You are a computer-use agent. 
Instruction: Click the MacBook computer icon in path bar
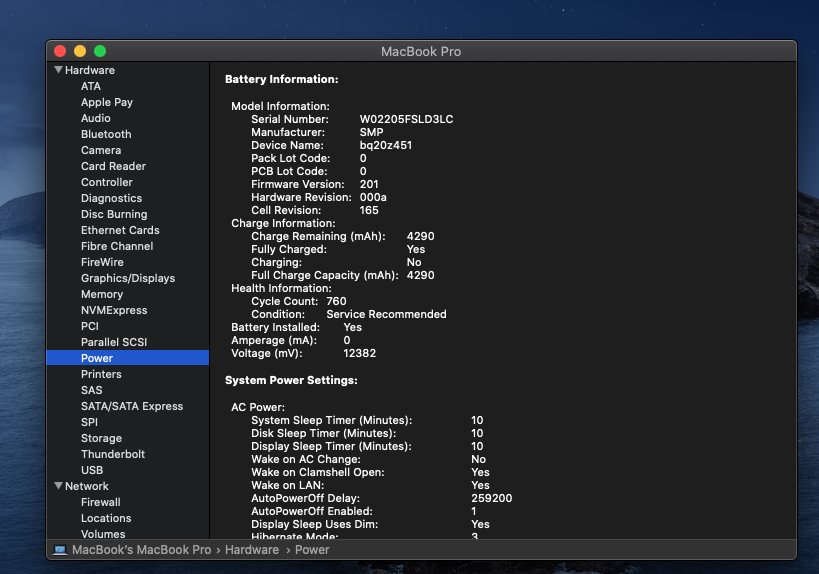click(x=60, y=550)
